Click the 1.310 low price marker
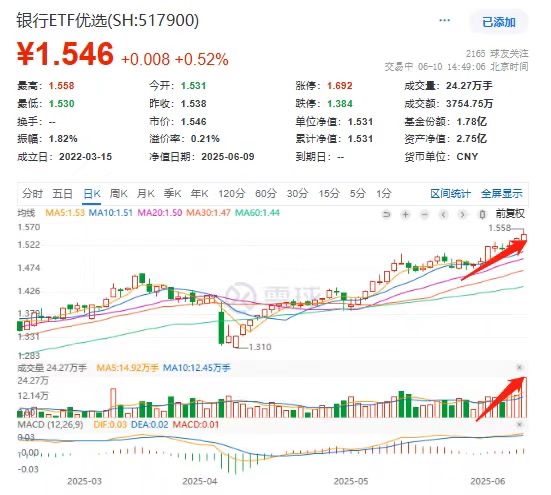The height and width of the screenshot is (495, 551). coord(260,347)
